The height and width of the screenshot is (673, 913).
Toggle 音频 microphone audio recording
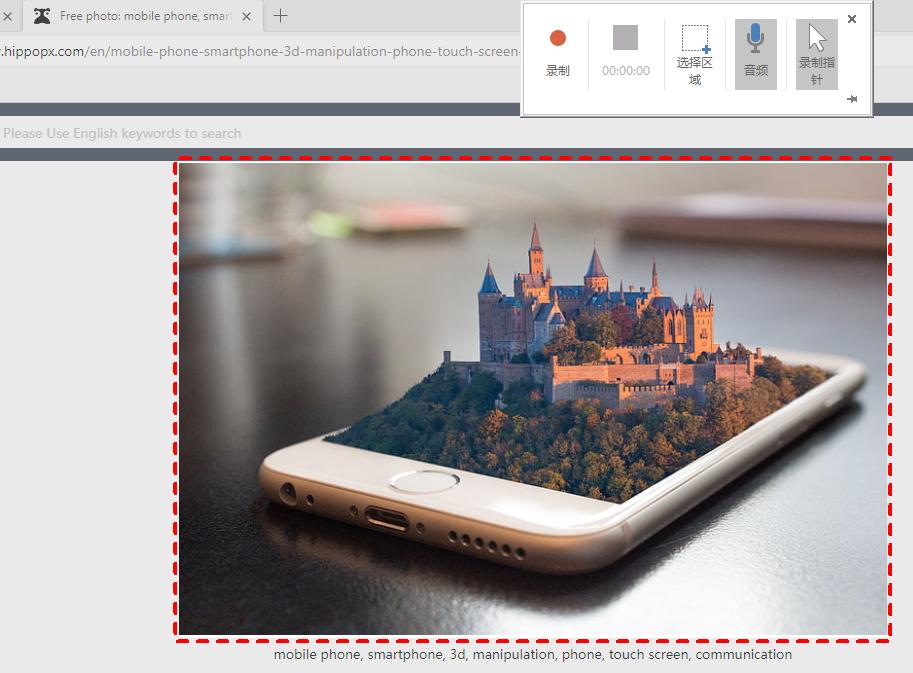pyautogui.click(x=755, y=54)
